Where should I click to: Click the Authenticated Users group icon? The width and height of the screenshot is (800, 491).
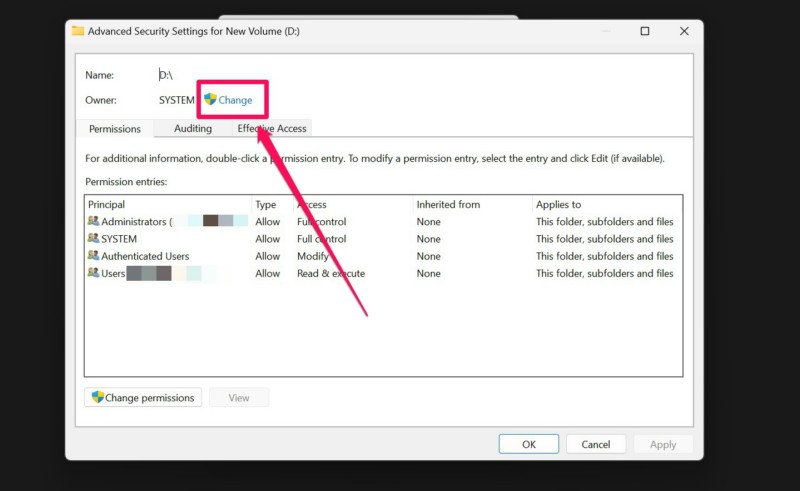point(93,256)
